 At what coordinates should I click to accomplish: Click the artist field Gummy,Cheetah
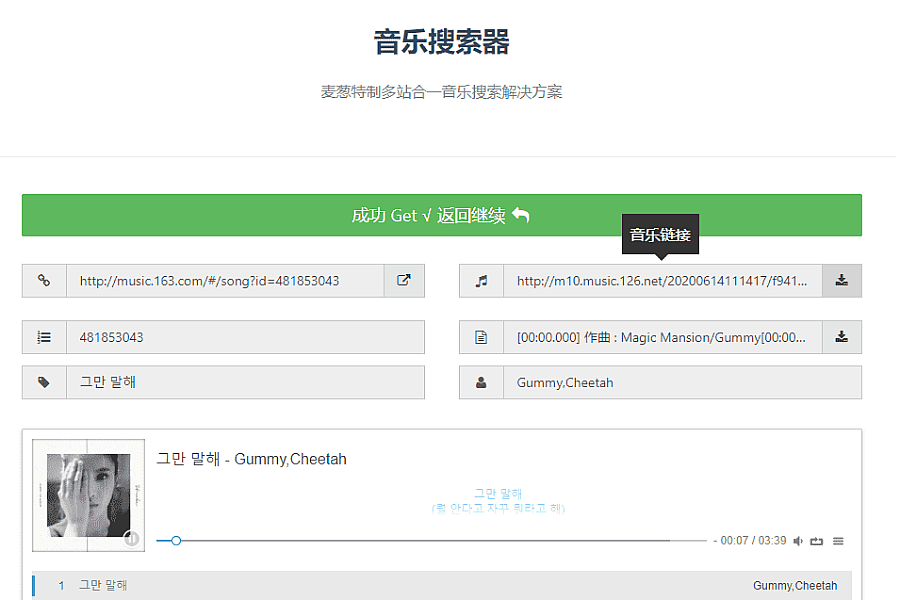click(682, 382)
